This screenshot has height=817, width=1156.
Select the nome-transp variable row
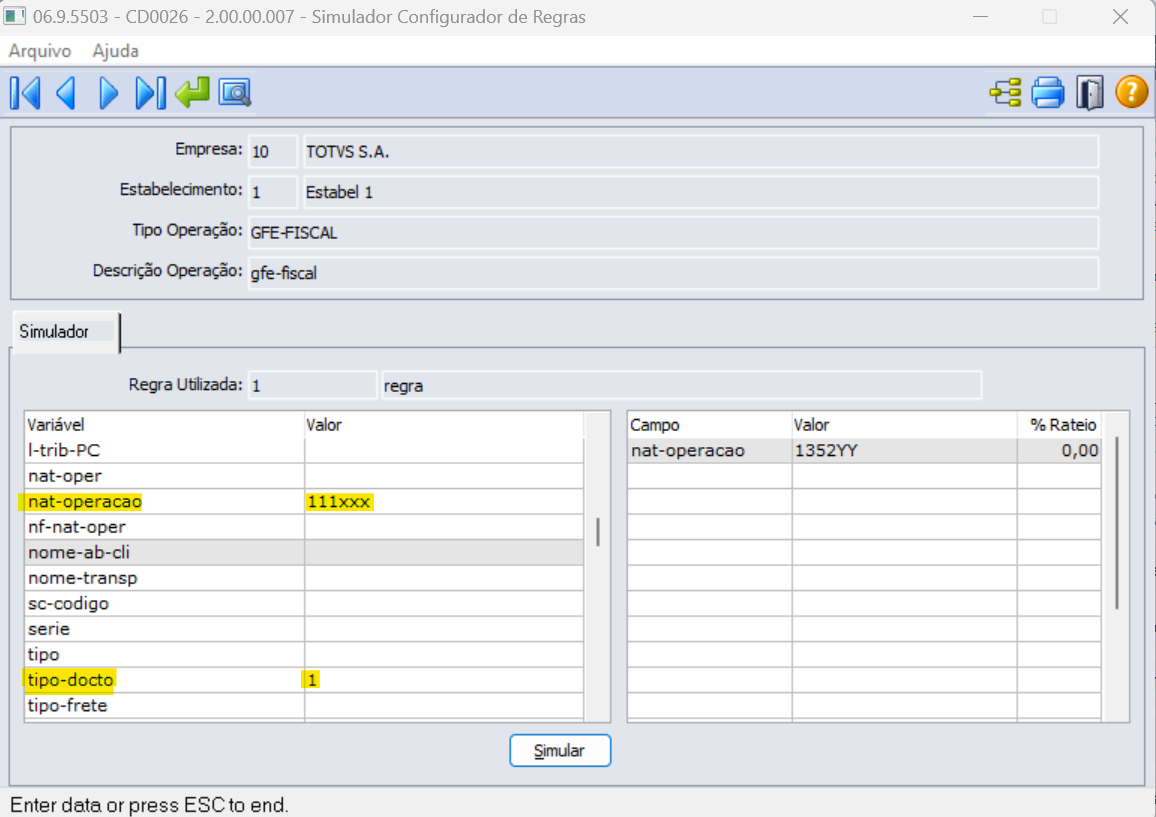coord(304,578)
